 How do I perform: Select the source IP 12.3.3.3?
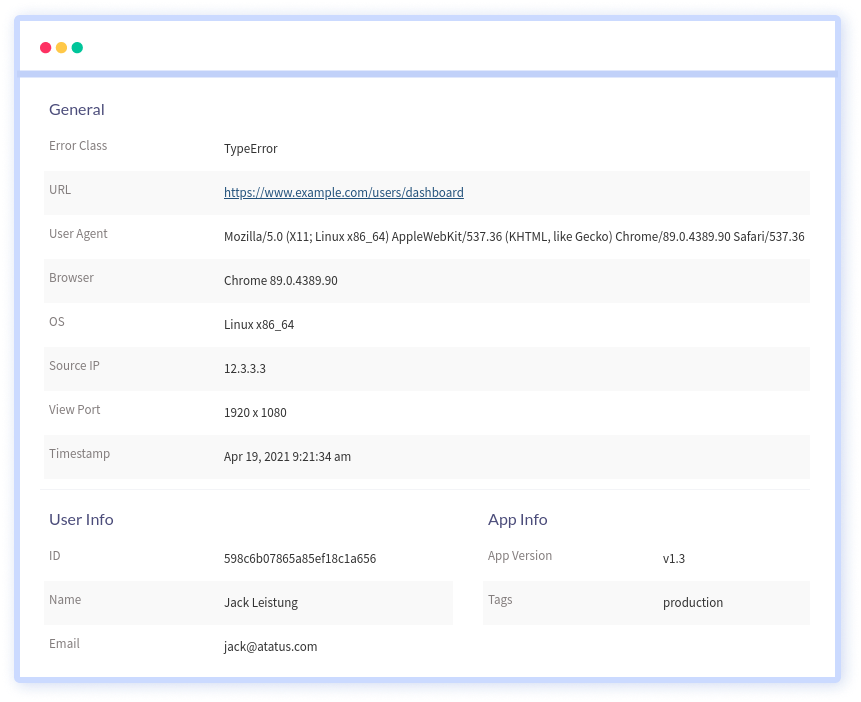click(x=244, y=369)
